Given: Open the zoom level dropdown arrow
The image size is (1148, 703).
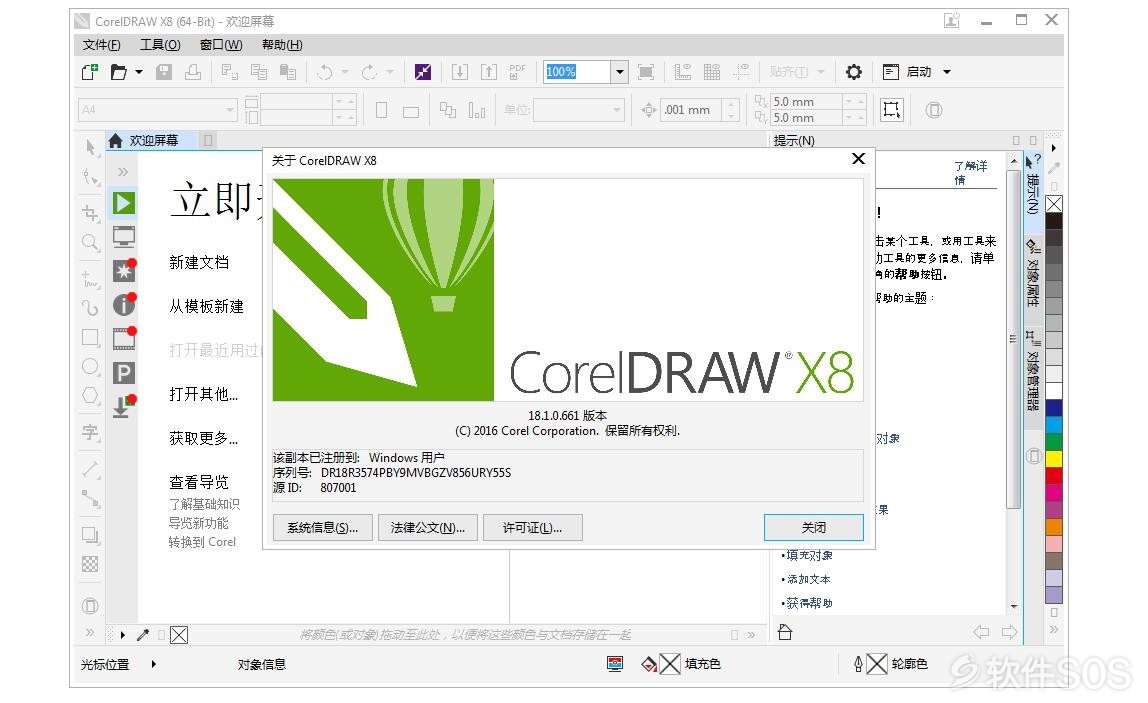Looking at the screenshot, I should point(620,72).
